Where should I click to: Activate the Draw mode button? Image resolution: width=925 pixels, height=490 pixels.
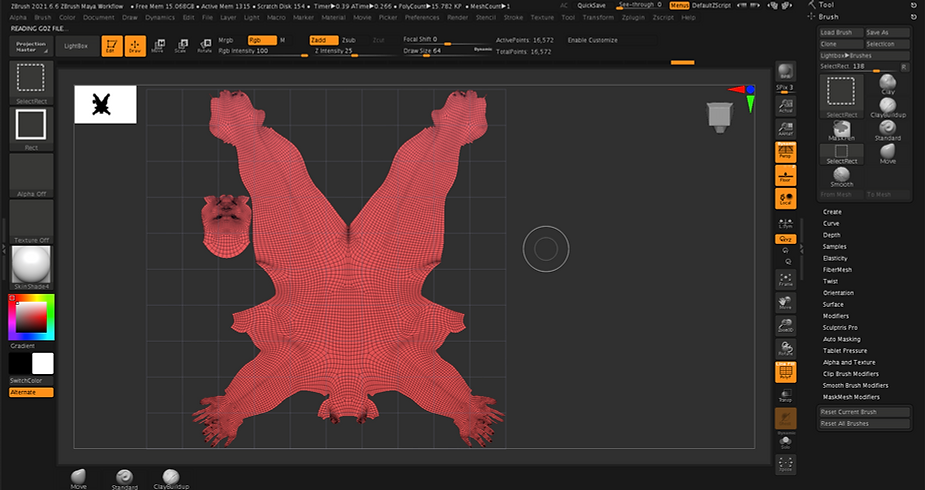135,46
